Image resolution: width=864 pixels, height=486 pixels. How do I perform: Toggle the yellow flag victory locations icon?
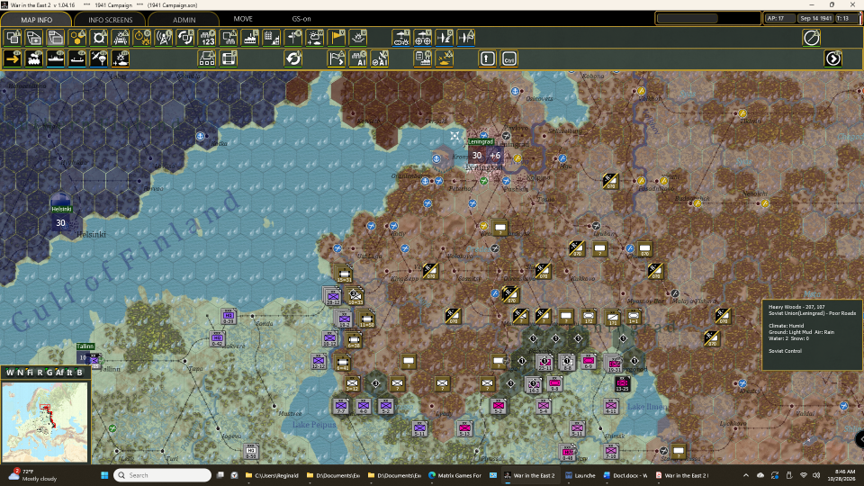(337, 37)
